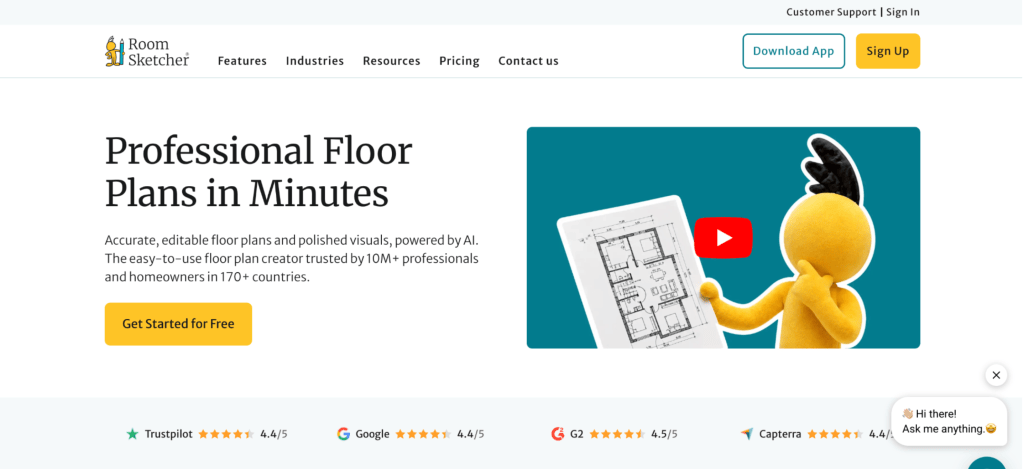Open the Features menu

click(x=242, y=61)
